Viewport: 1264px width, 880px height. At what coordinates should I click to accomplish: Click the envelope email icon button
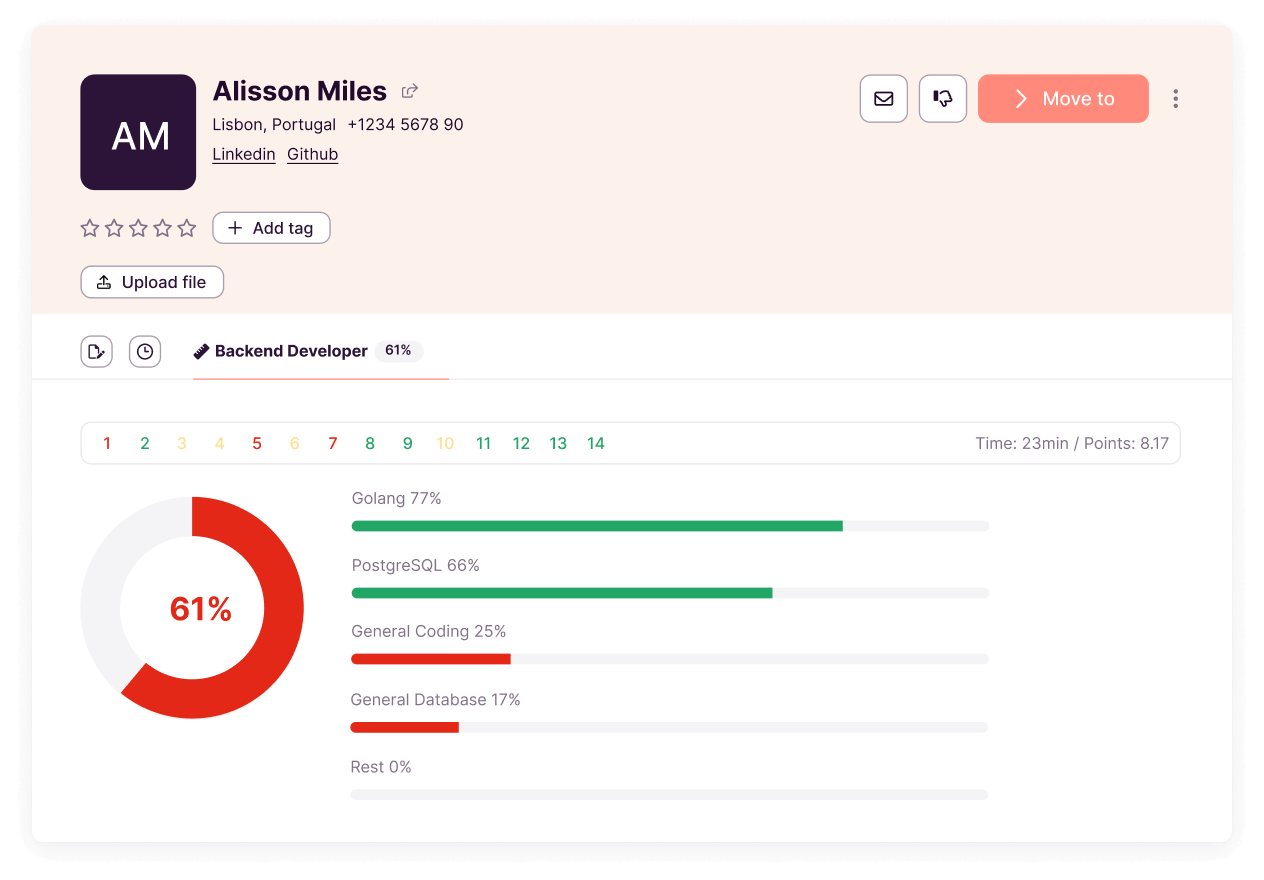point(883,99)
